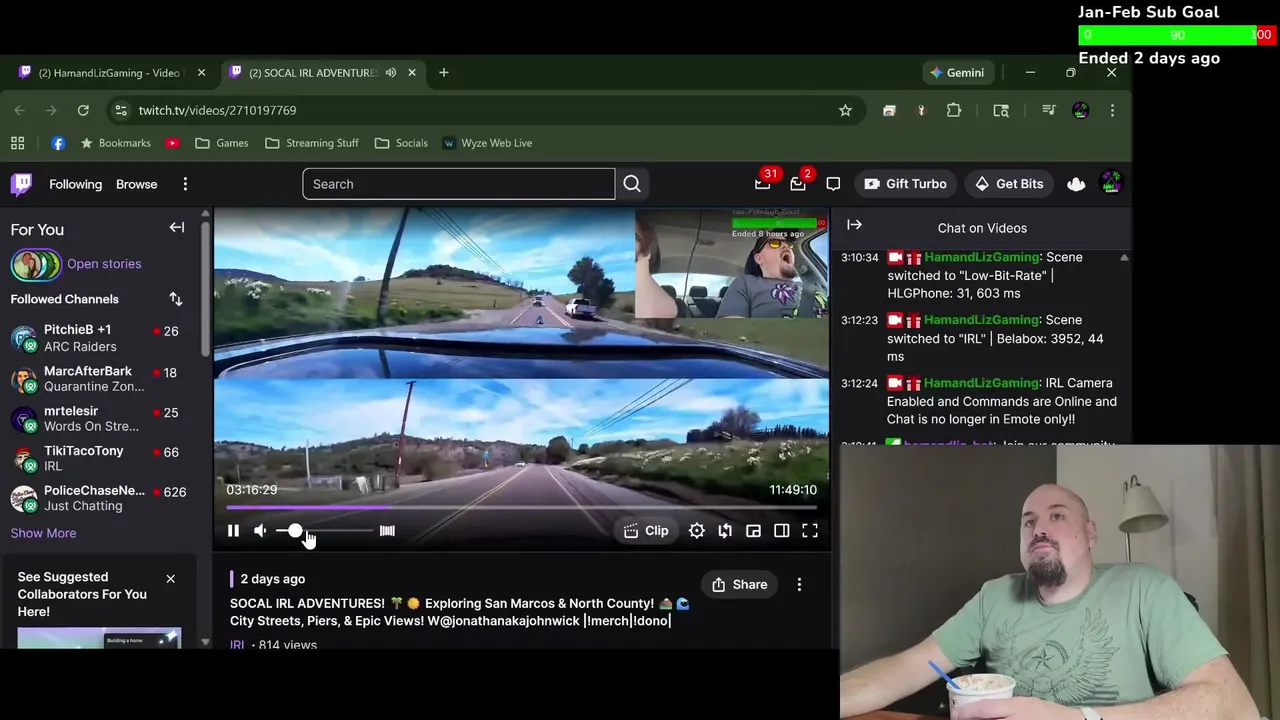Open the Browse page

(136, 184)
